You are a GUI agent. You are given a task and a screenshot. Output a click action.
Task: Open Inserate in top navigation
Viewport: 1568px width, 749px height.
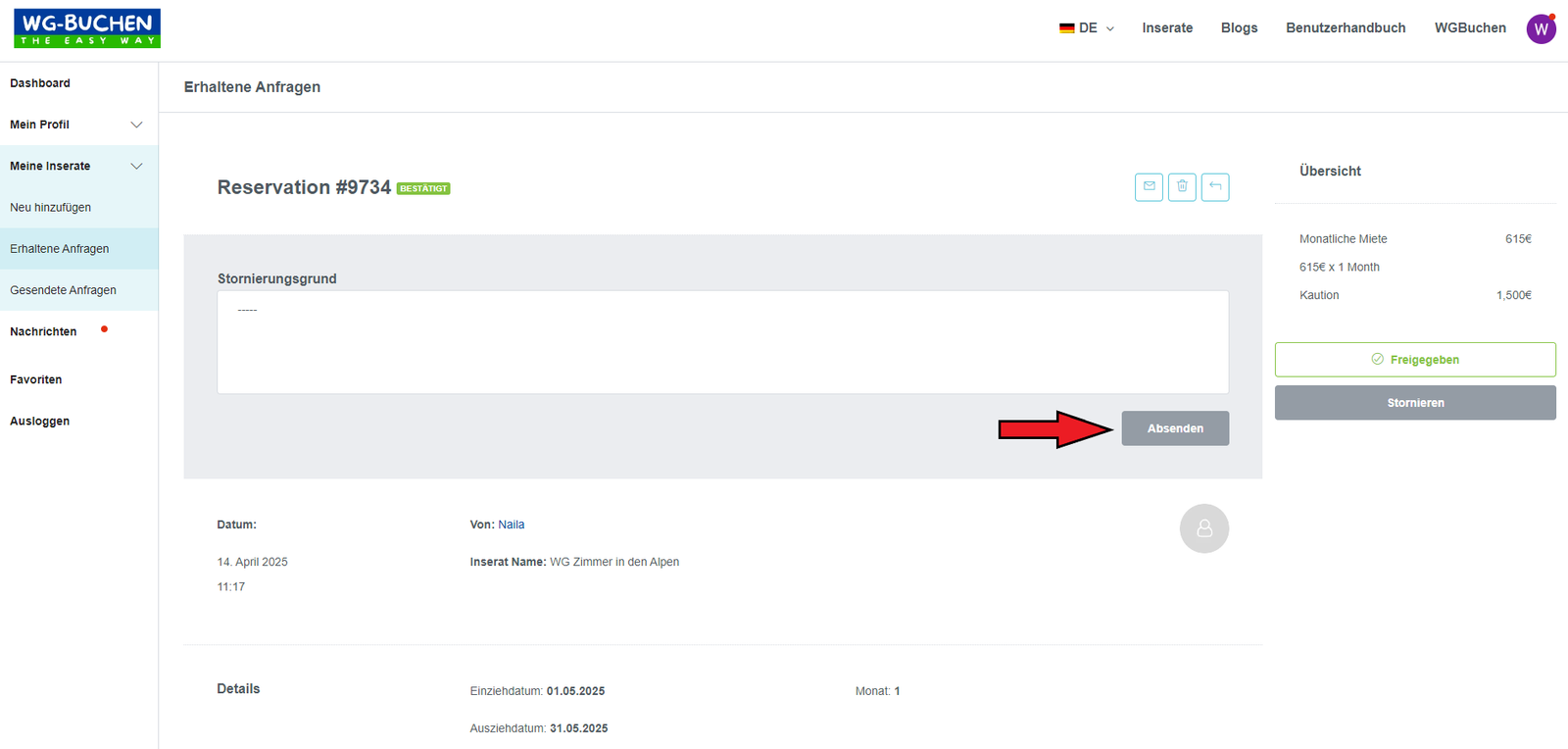1167,28
